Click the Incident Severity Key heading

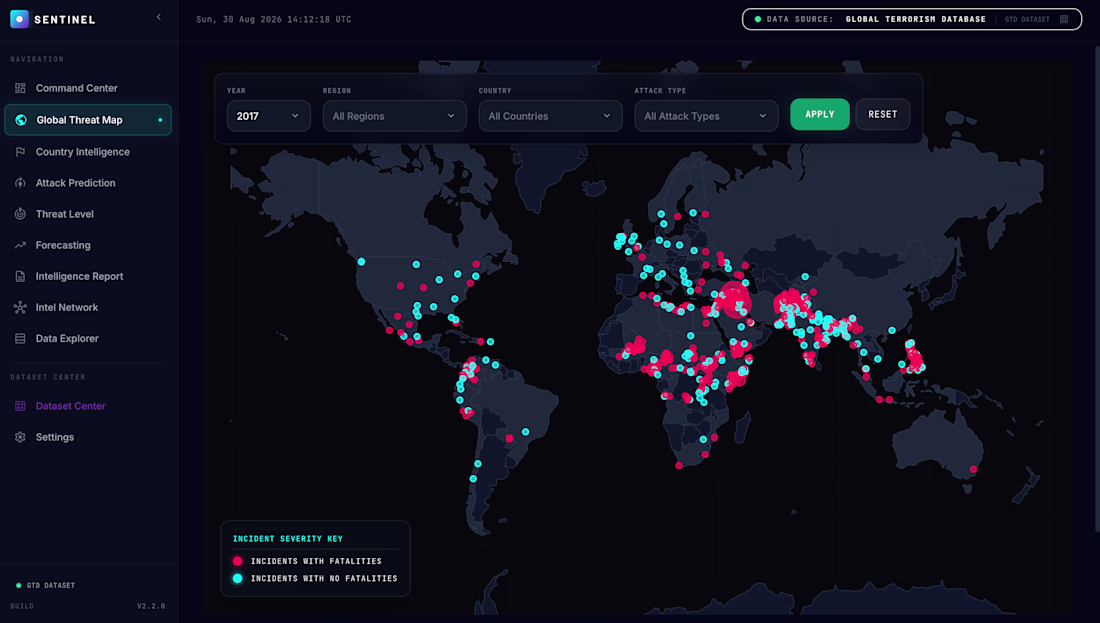(x=288, y=539)
